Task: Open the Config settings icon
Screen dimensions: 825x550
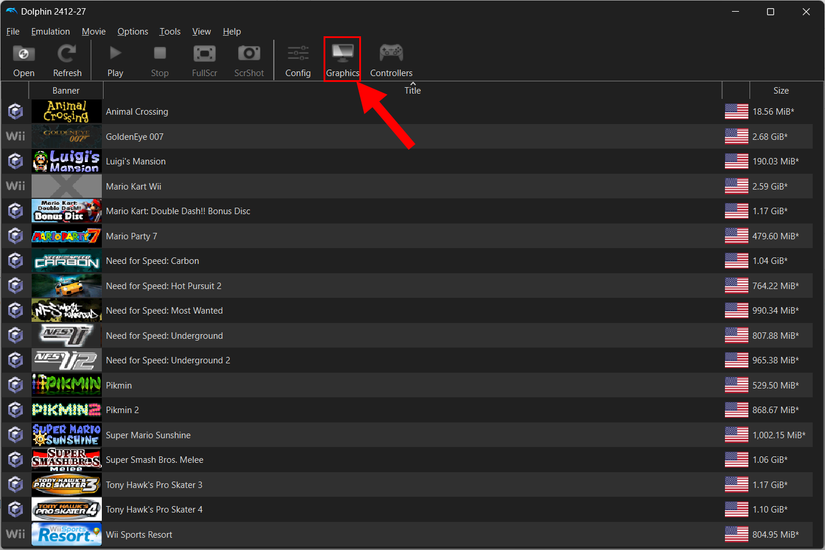Action: coord(298,59)
